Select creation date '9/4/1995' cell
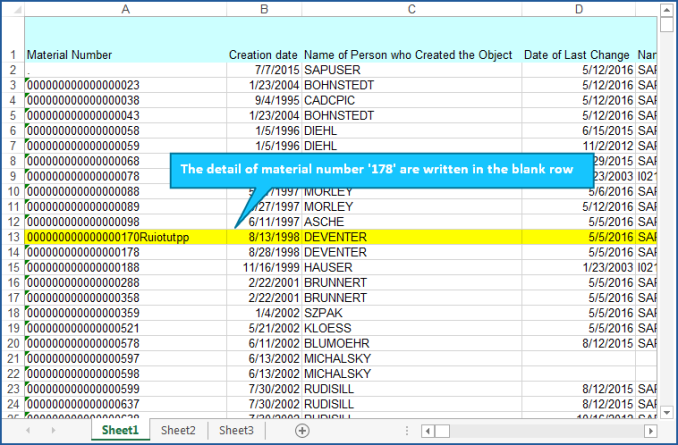The image size is (678, 445). [264, 100]
